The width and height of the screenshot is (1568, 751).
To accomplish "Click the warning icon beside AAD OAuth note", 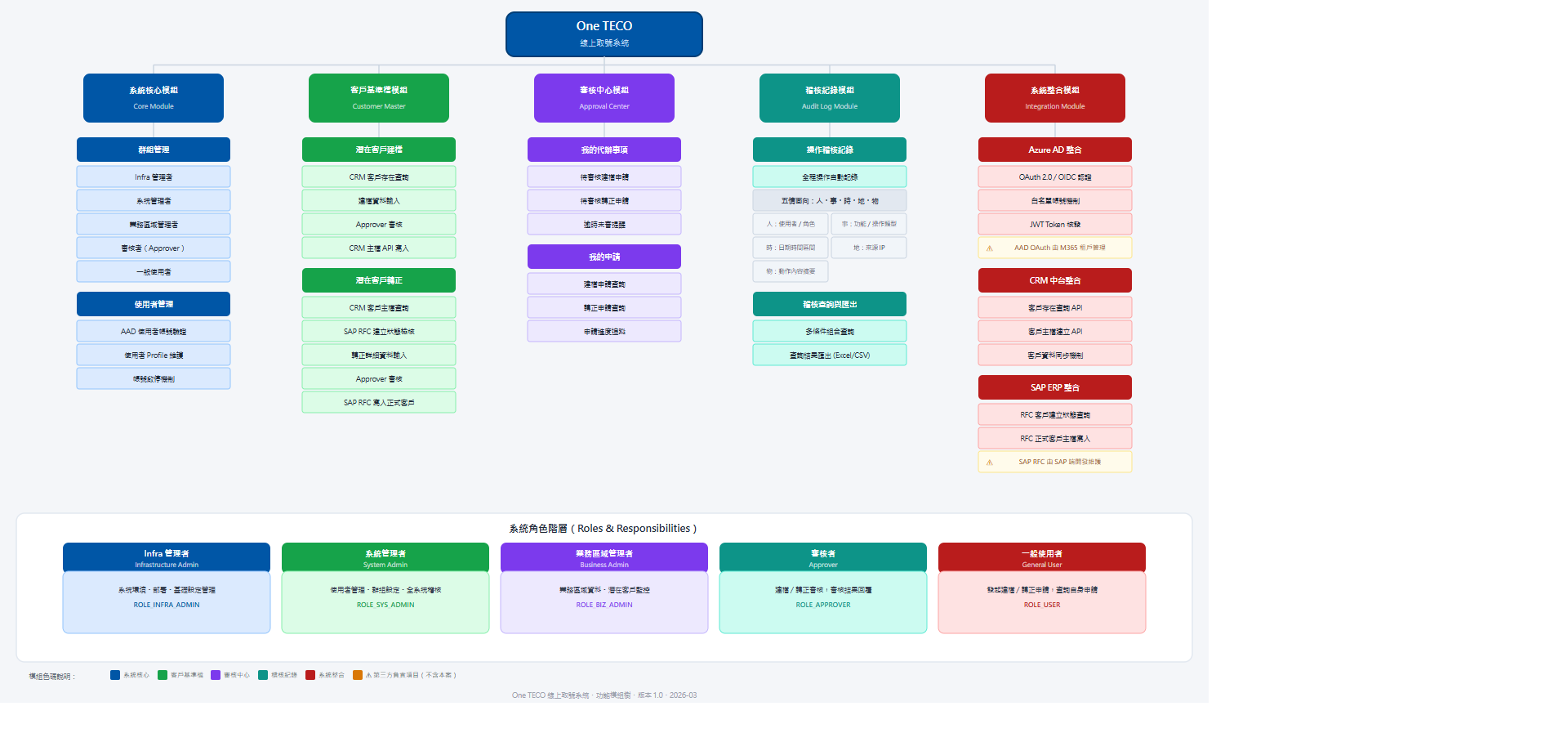I will tap(990, 248).
